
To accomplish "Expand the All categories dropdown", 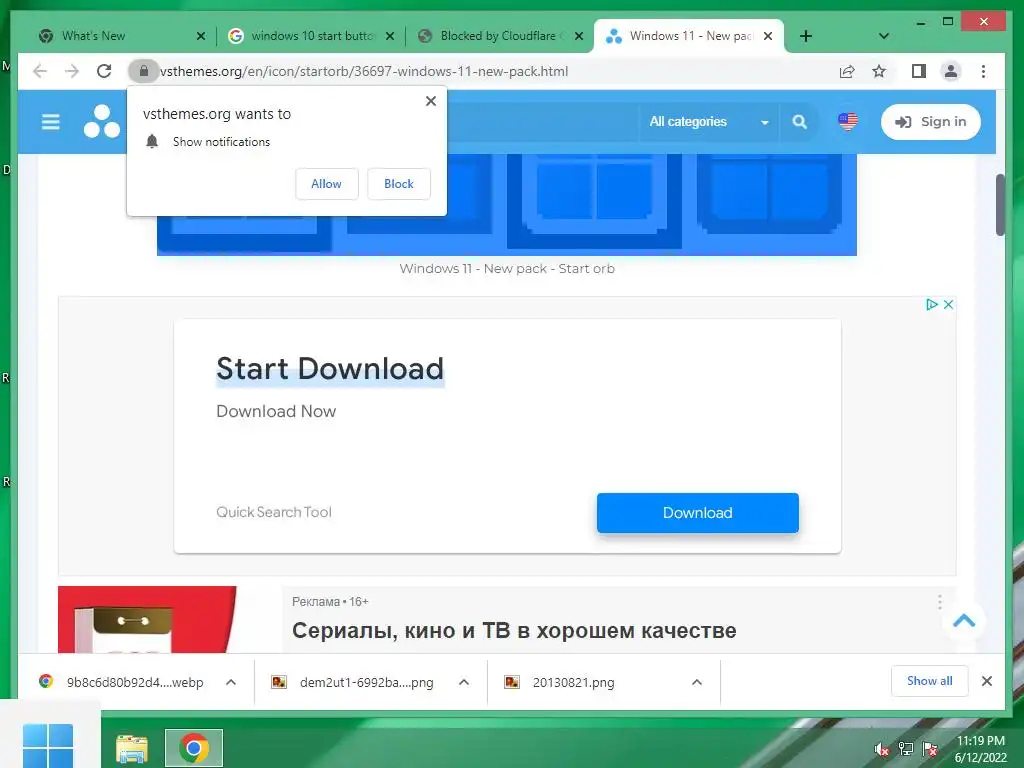I will [x=709, y=121].
